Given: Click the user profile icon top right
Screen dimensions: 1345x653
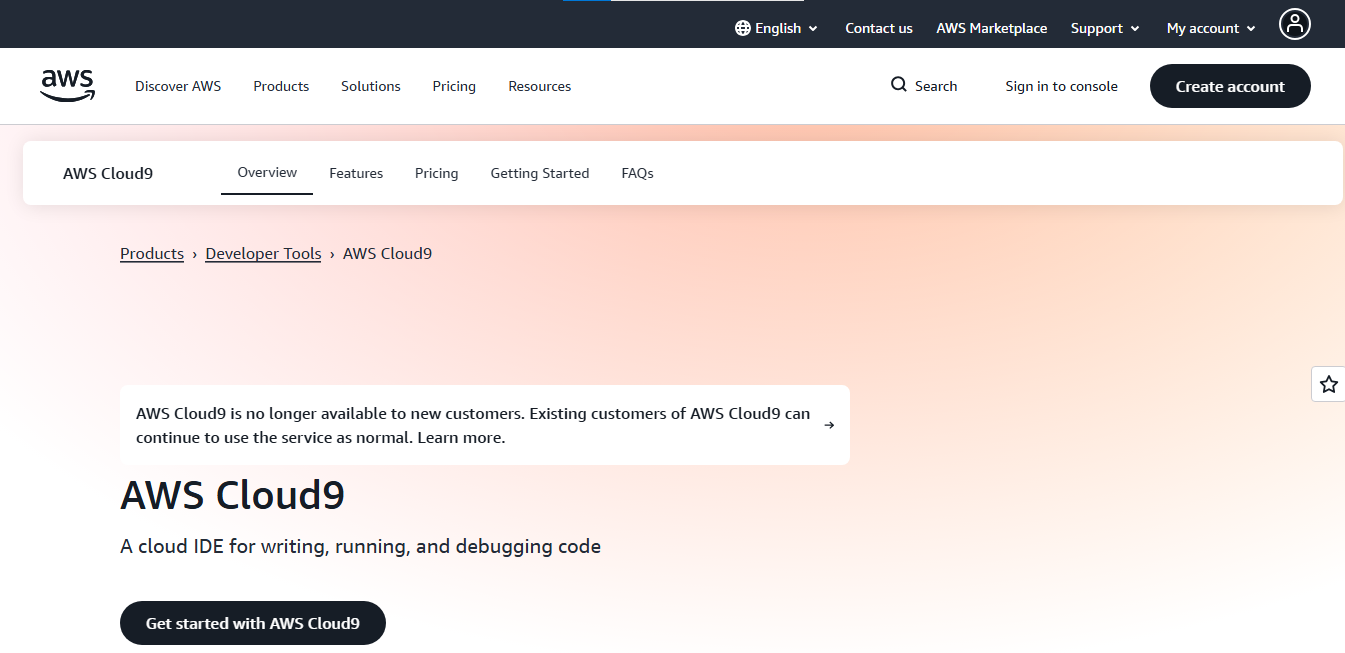Looking at the screenshot, I should tap(1295, 24).
